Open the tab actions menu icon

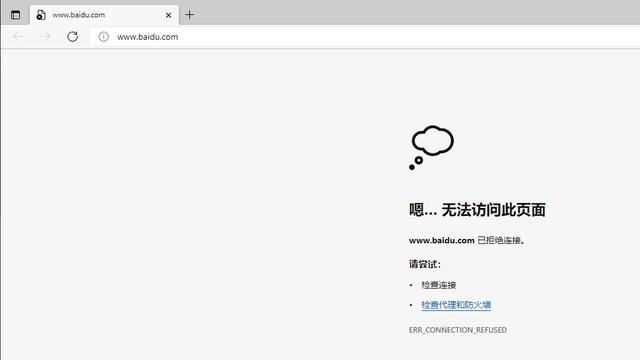click(16, 15)
